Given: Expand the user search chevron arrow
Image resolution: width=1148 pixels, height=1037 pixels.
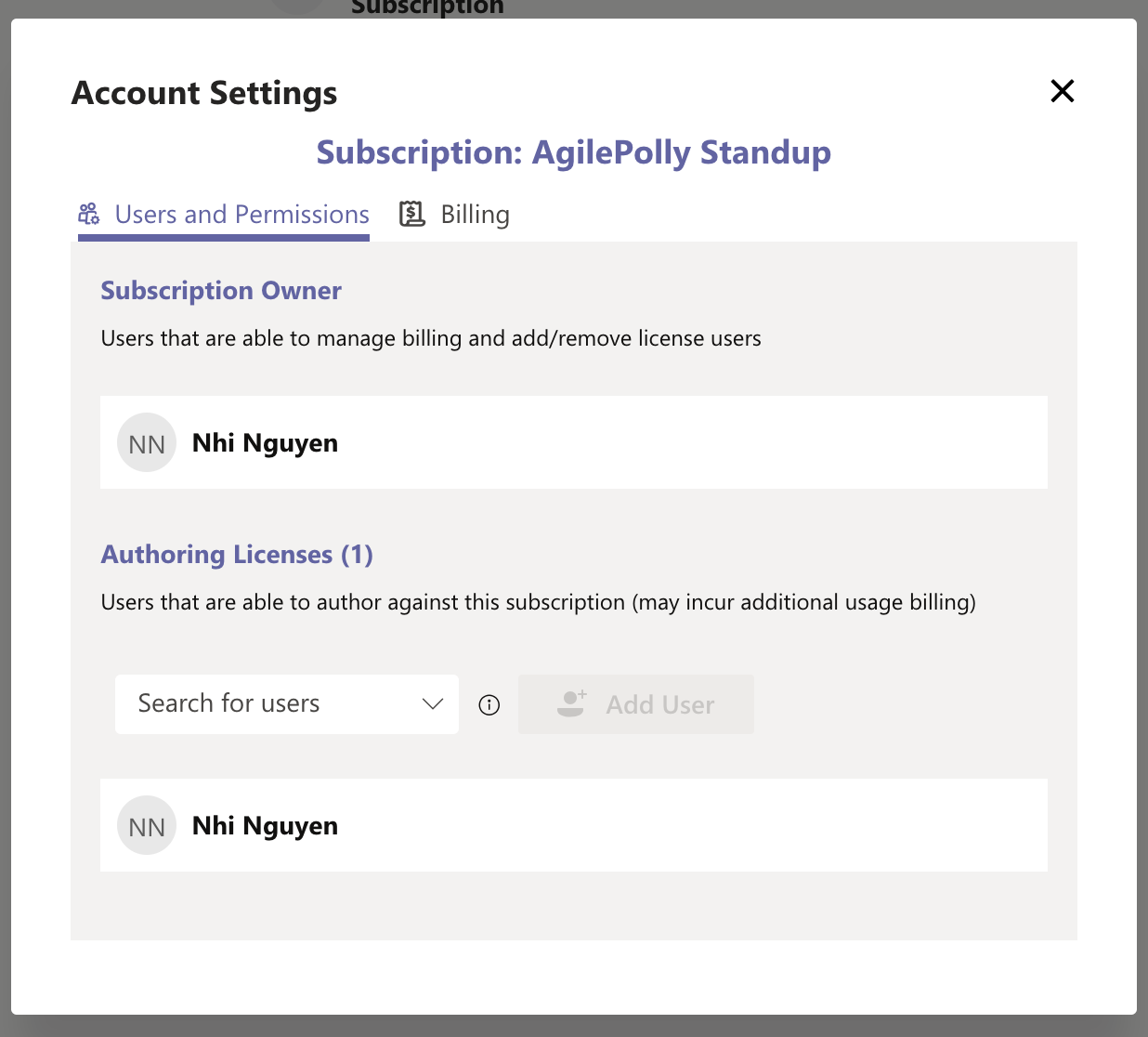Looking at the screenshot, I should (433, 704).
